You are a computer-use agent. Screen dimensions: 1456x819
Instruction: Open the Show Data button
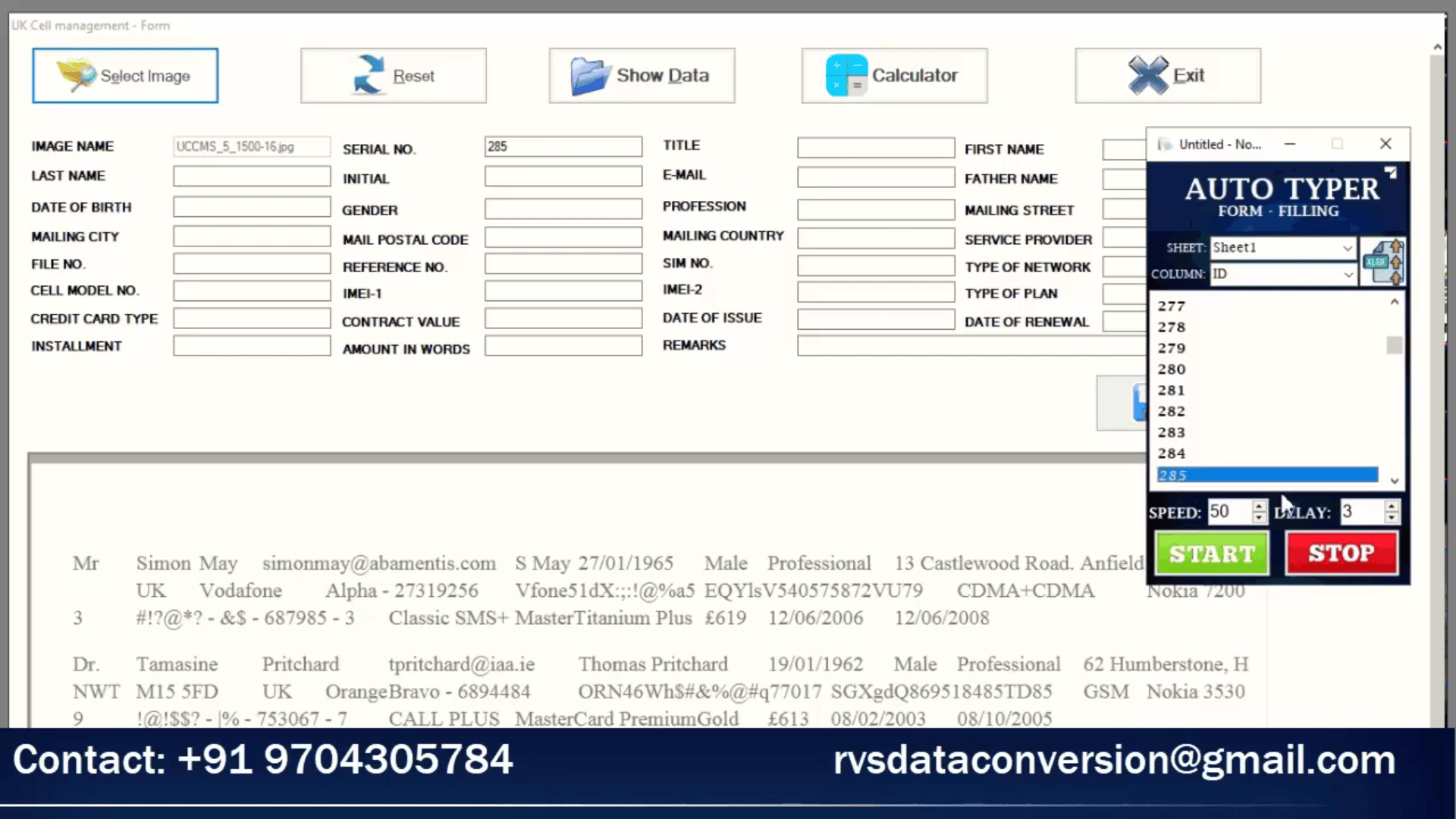click(642, 76)
